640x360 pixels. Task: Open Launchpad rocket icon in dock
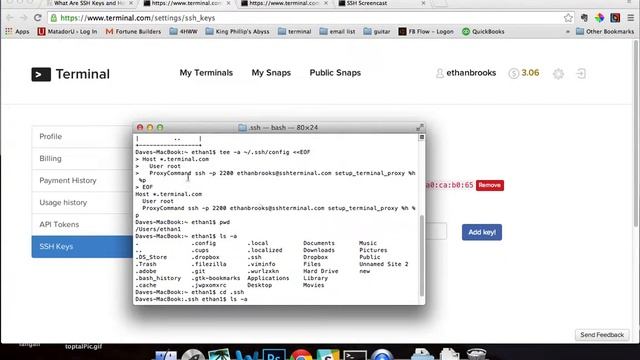coord(193,356)
